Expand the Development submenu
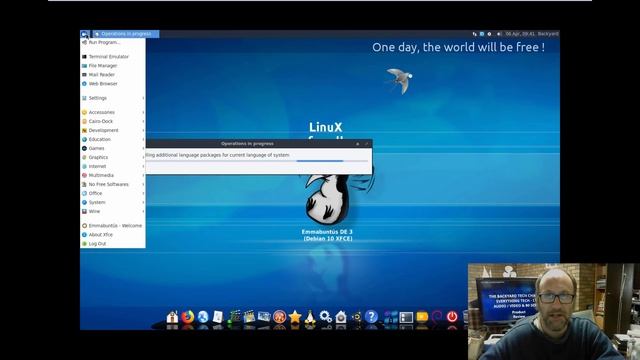Viewport: 640px width, 360px height. tap(113, 130)
